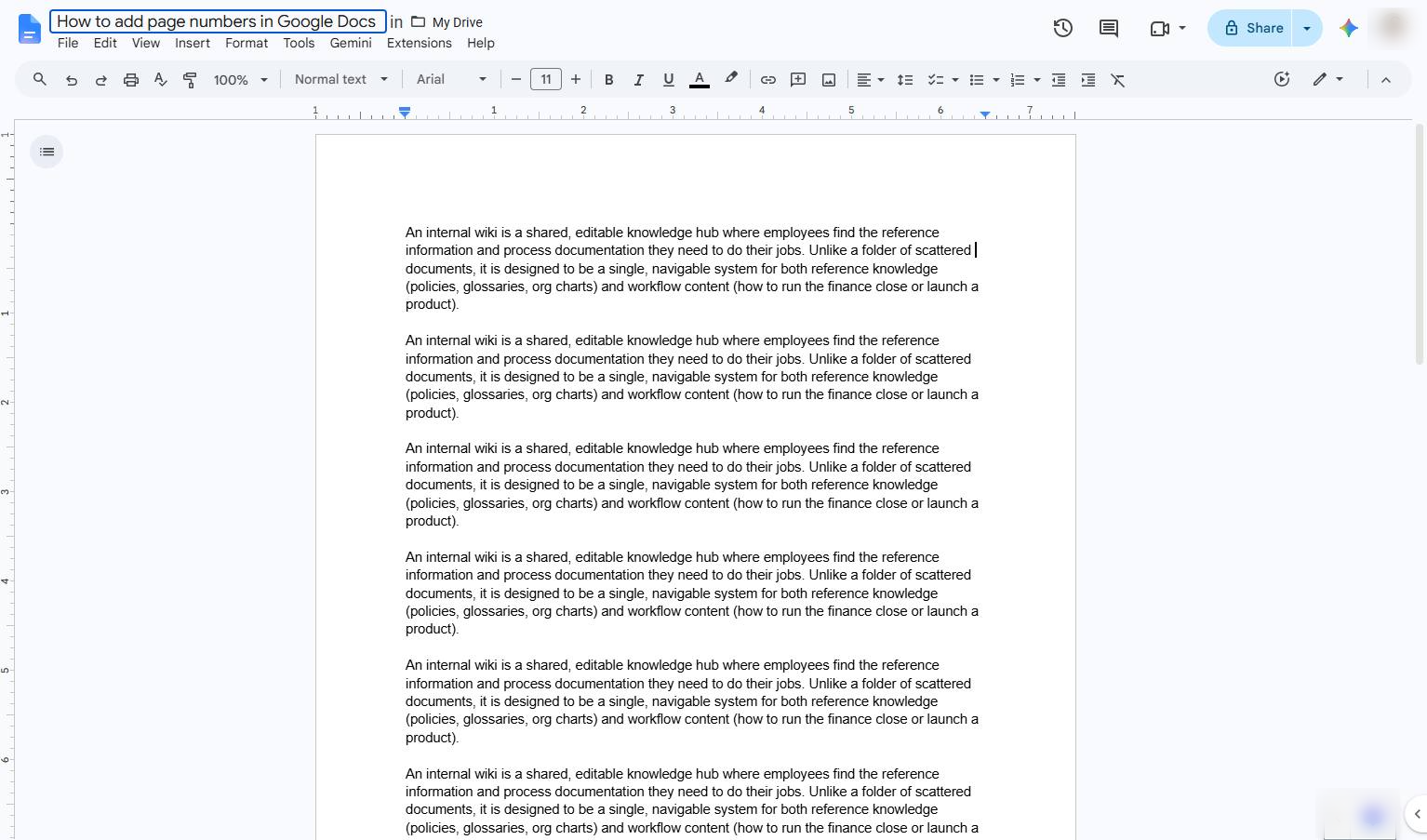Open the comment history panel
The width and height of the screenshot is (1427, 840).
click(1108, 28)
